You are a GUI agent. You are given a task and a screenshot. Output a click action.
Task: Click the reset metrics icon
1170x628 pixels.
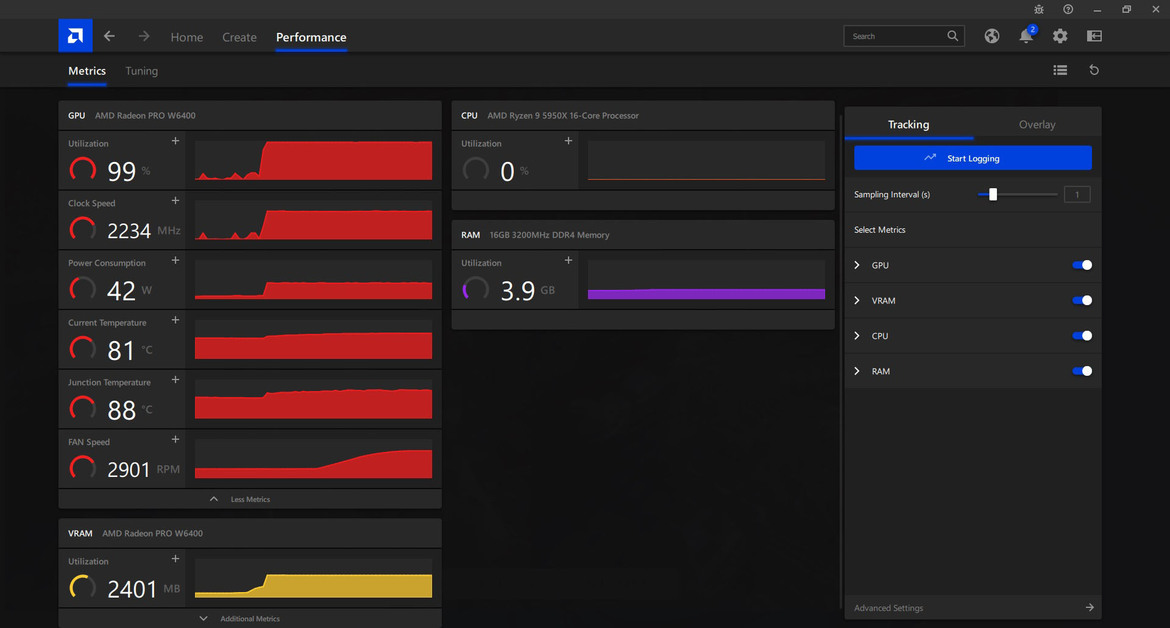click(x=1094, y=70)
